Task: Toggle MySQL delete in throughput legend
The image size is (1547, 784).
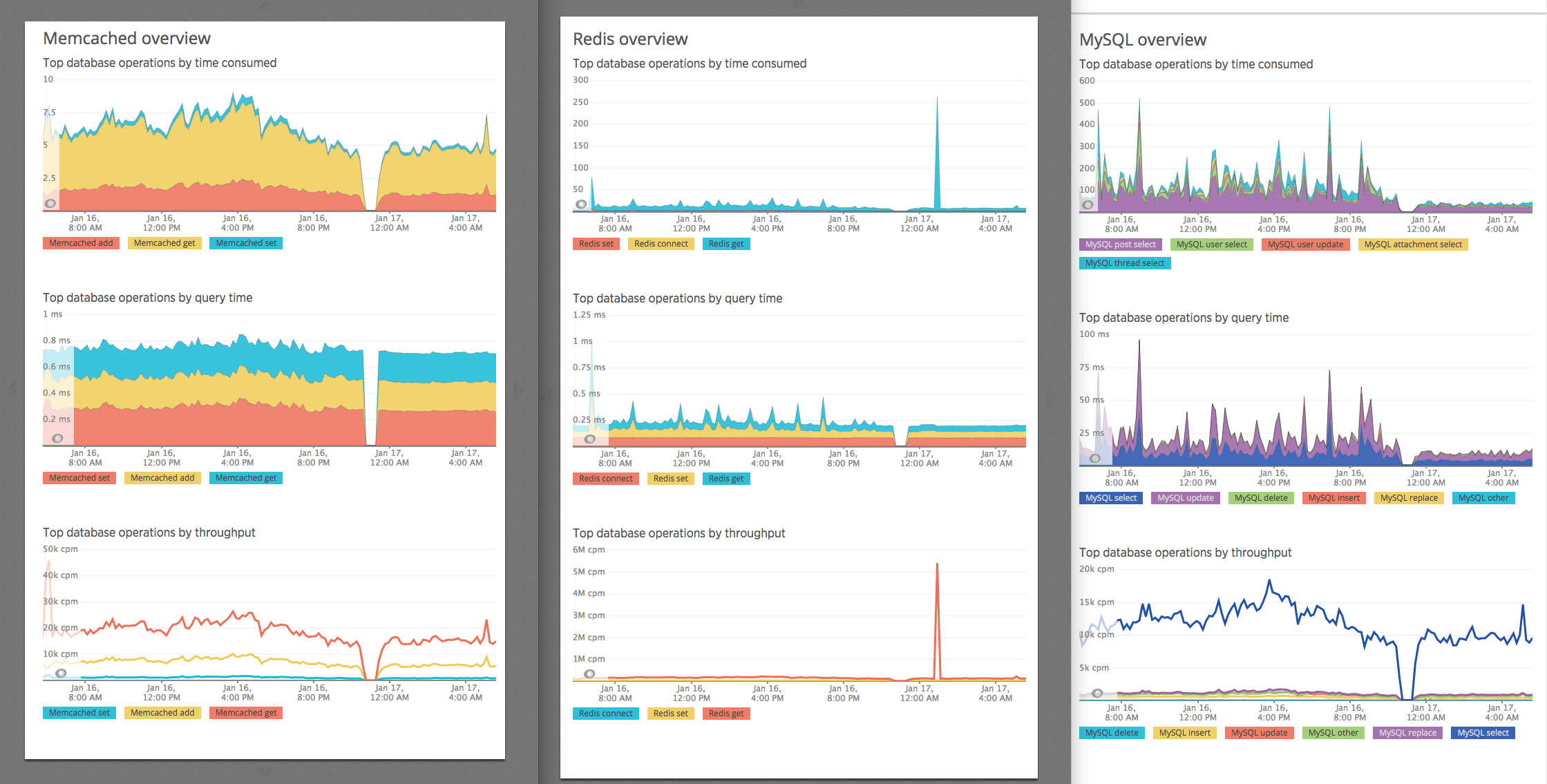Action: coord(1112,733)
